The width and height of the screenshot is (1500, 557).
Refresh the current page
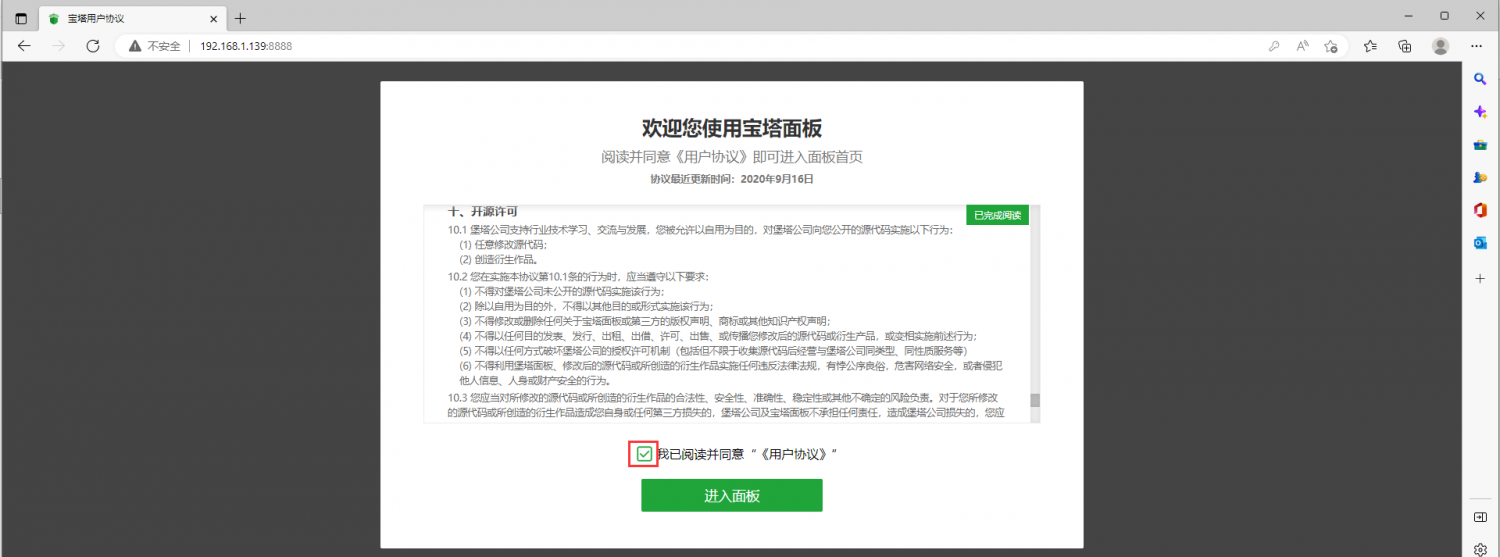[93, 46]
